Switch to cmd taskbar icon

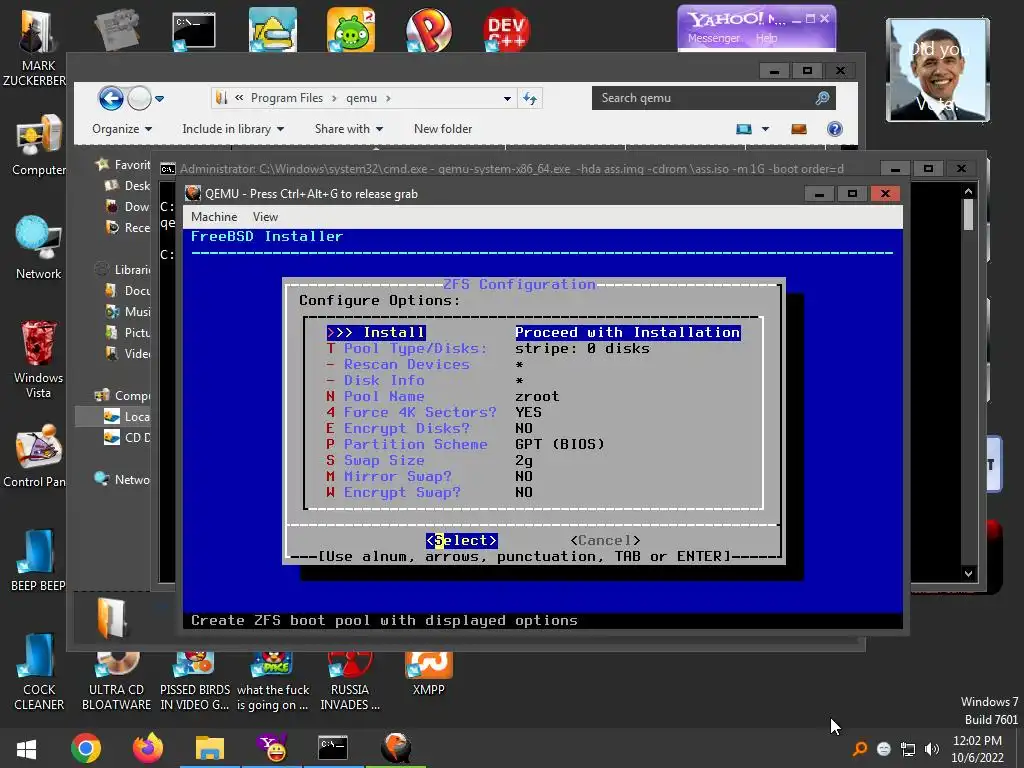pyautogui.click(x=333, y=748)
